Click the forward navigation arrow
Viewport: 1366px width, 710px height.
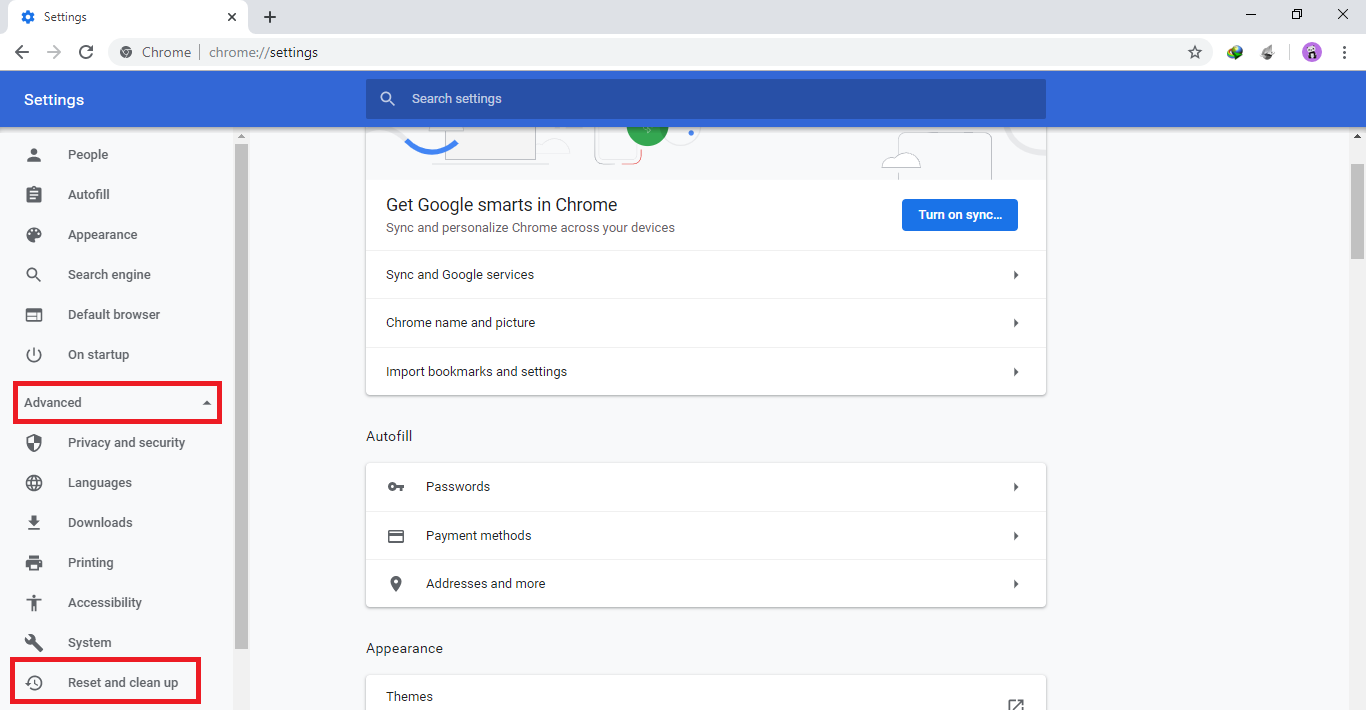[x=54, y=52]
